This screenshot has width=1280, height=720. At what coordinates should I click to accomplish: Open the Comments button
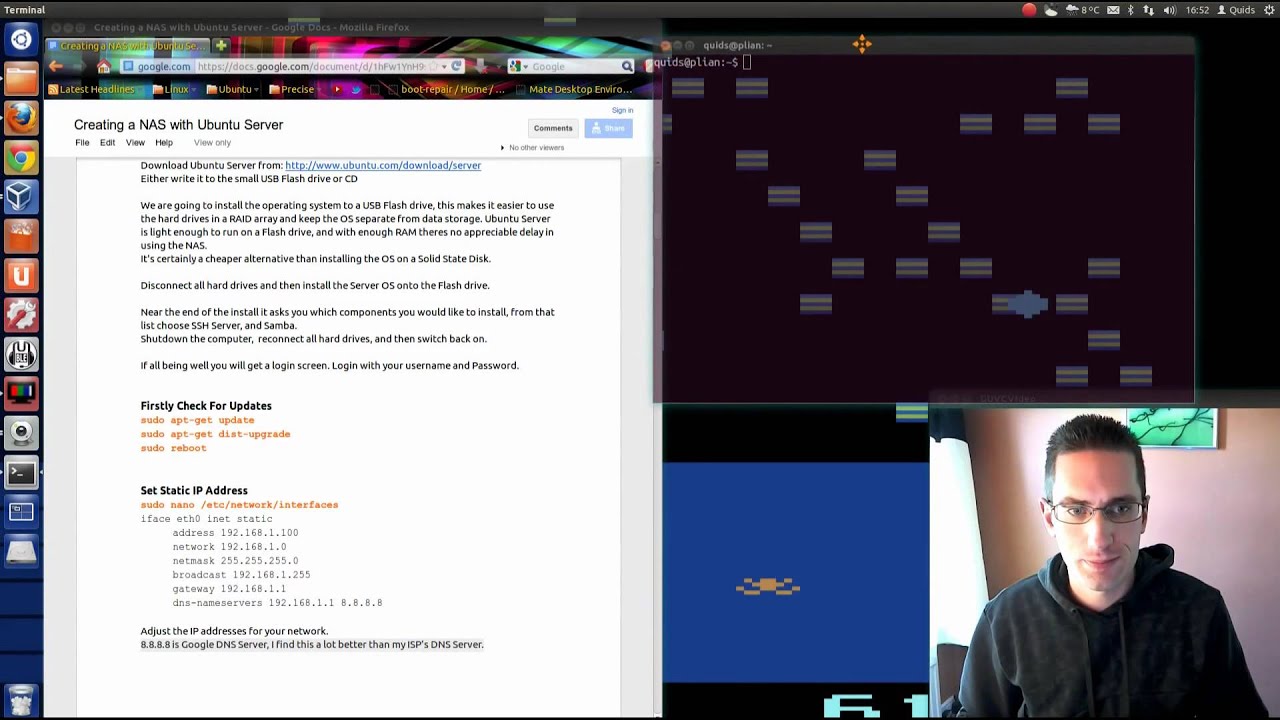coord(553,128)
